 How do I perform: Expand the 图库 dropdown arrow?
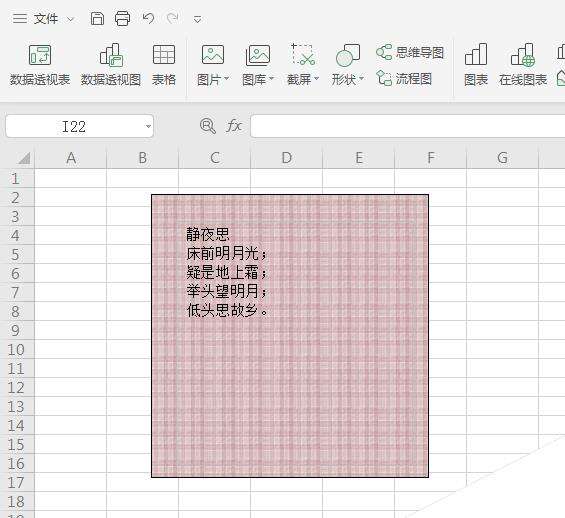pyautogui.click(x=271, y=79)
